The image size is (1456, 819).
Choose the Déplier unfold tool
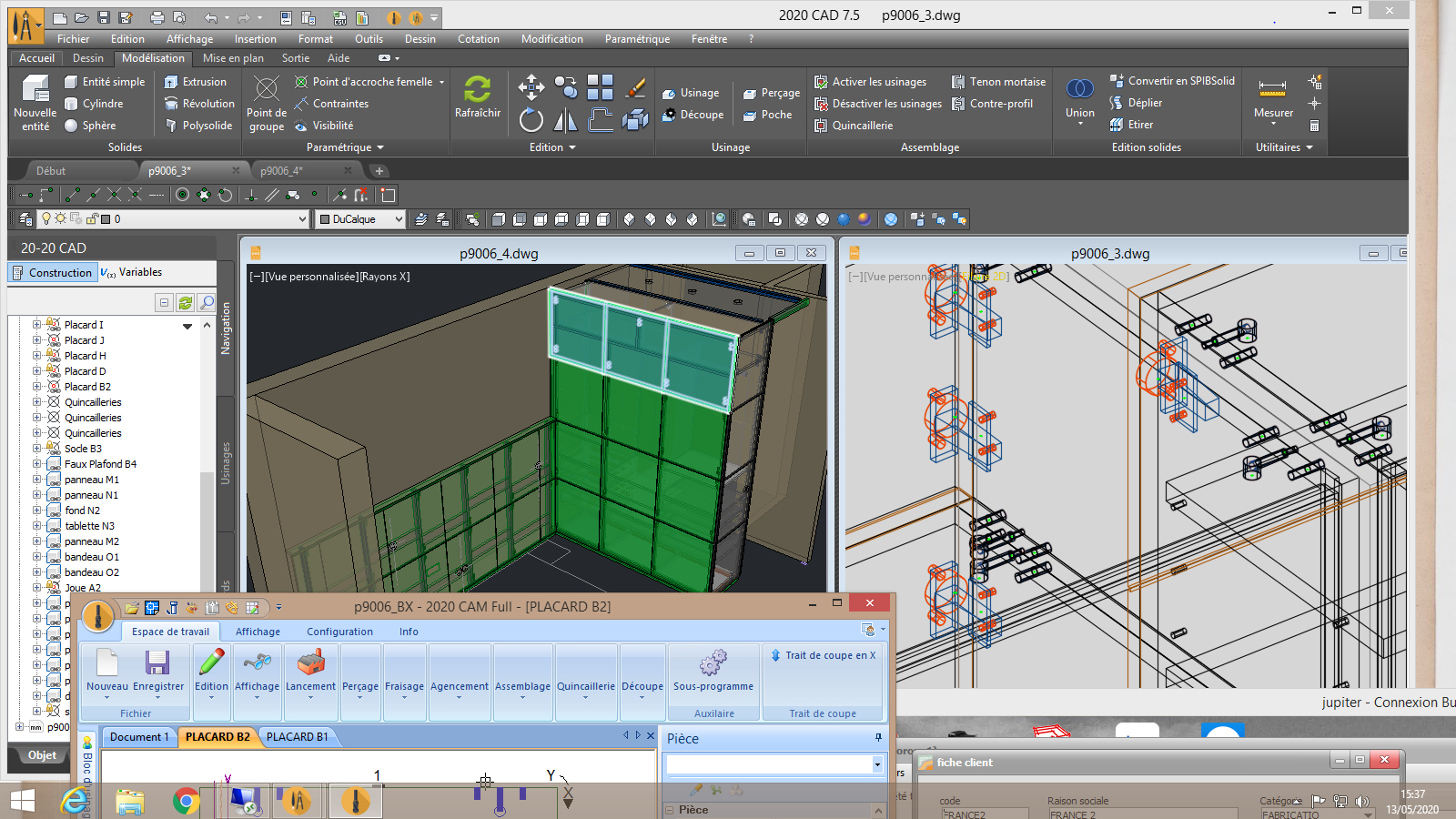(1136, 103)
